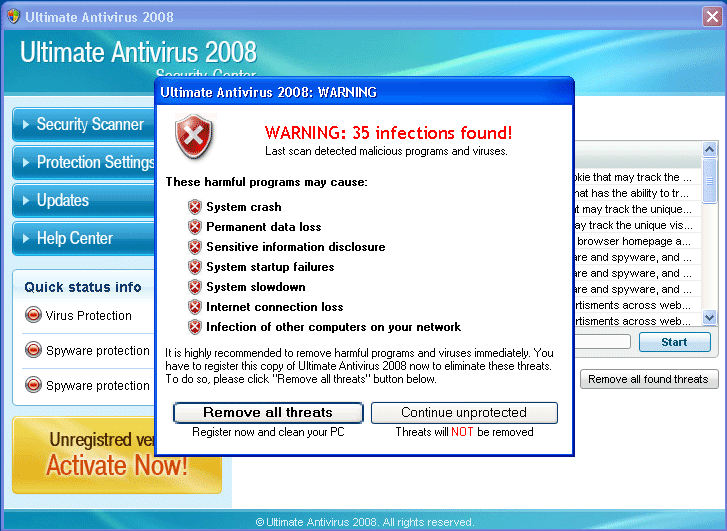The width and height of the screenshot is (727, 531).
Task: Click the icon beside Internet connection loss
Action: (195, 307)
